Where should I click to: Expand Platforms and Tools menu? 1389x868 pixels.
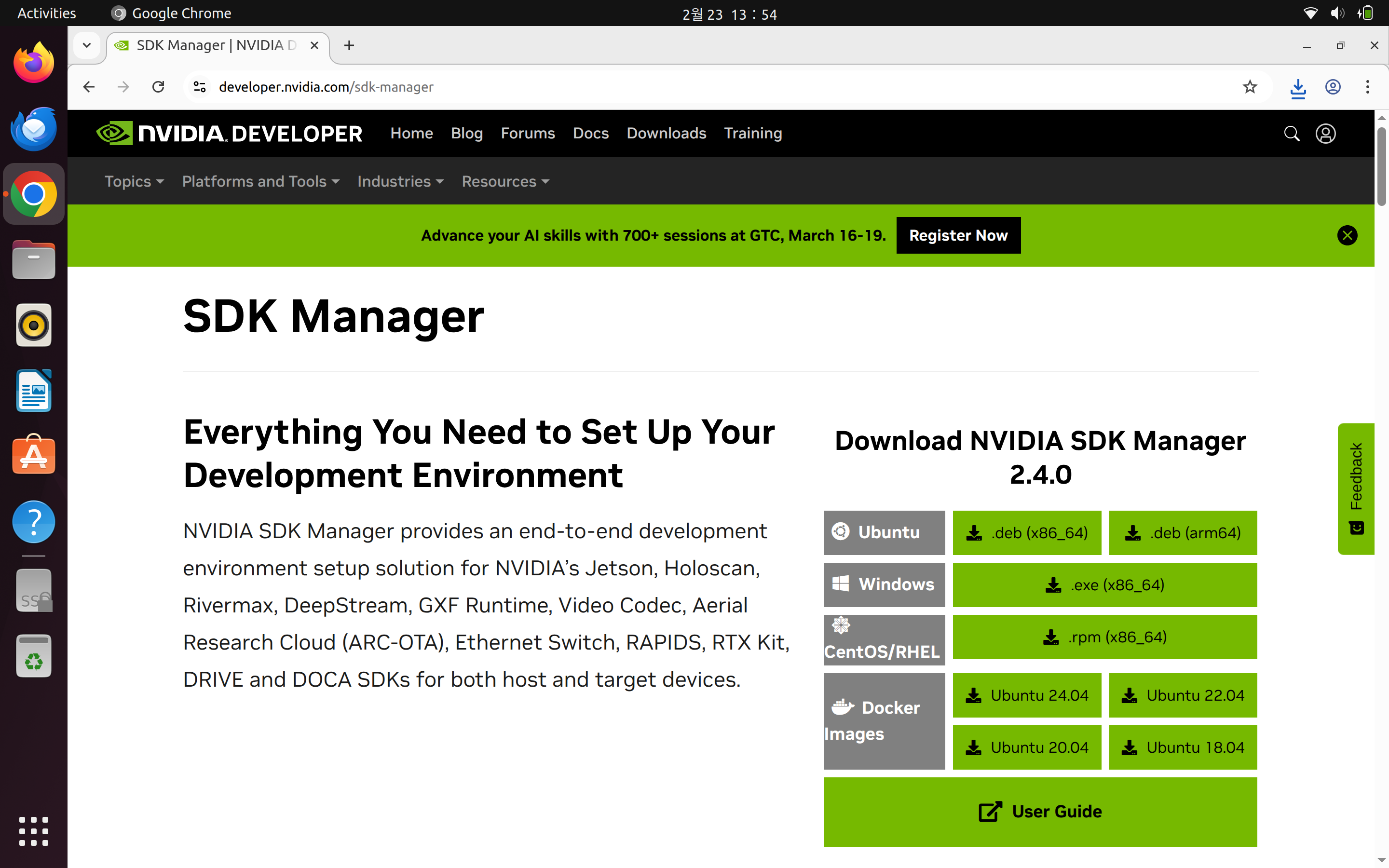click(x=260, y=181)
